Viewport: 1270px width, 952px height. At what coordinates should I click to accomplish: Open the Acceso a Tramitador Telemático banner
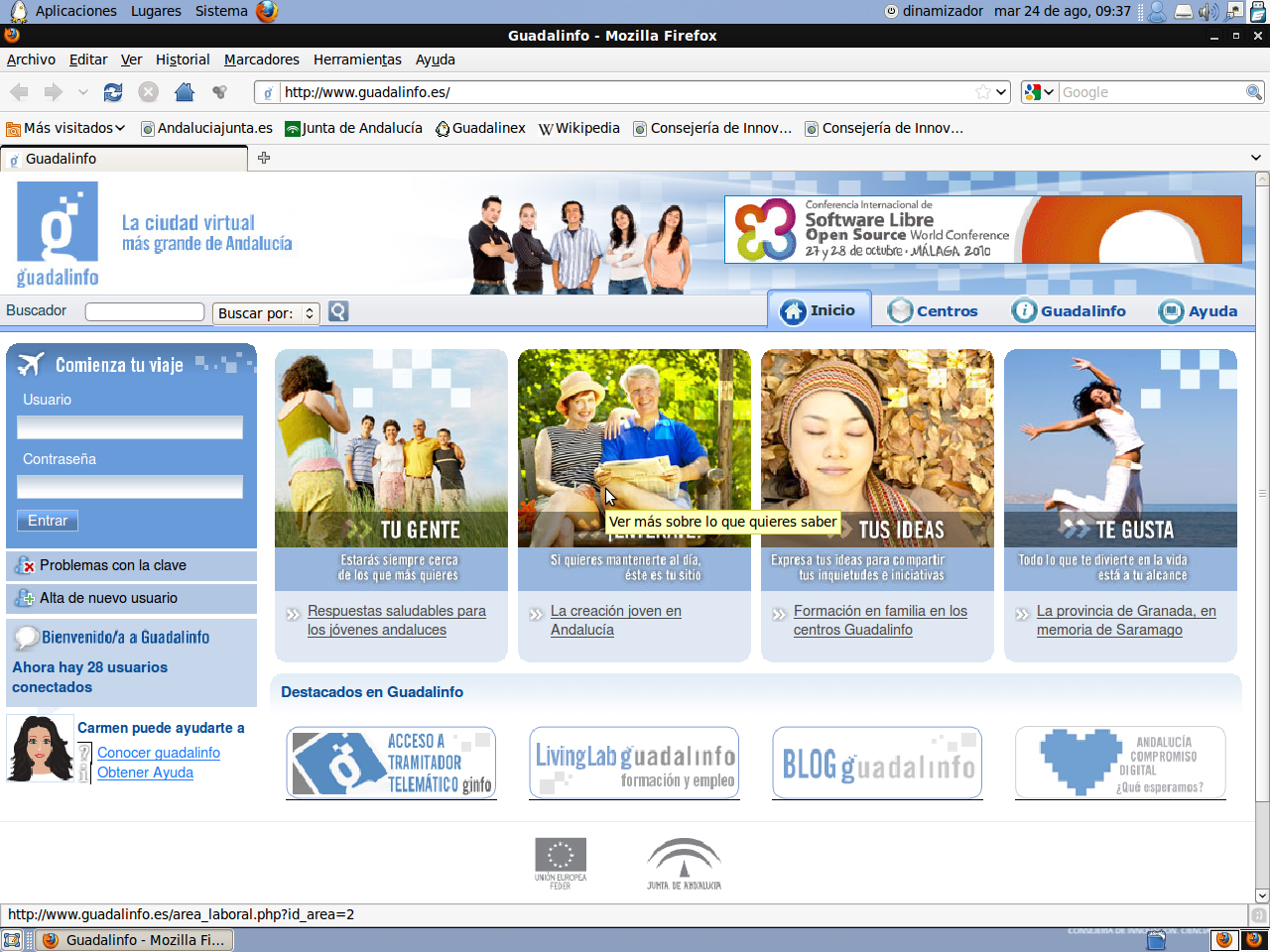391,763
